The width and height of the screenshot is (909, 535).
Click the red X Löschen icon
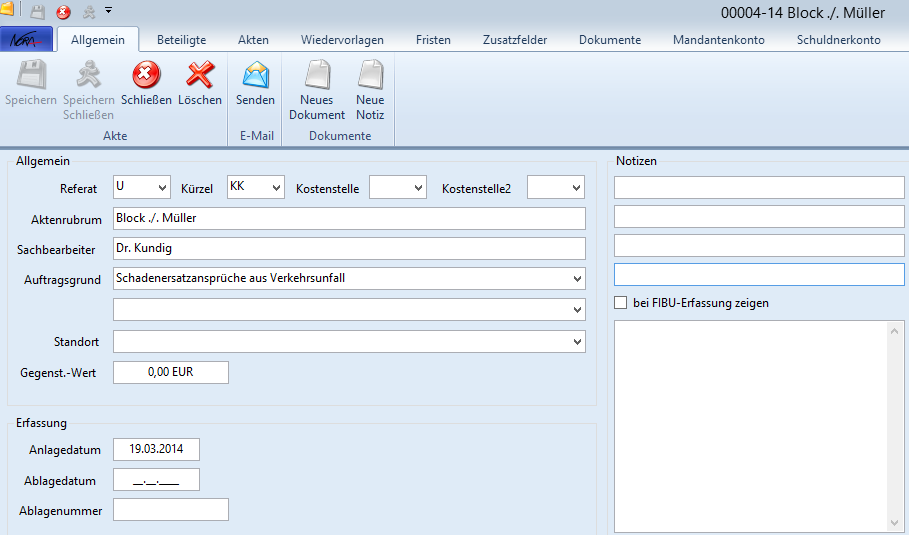[x=200, y=76]
